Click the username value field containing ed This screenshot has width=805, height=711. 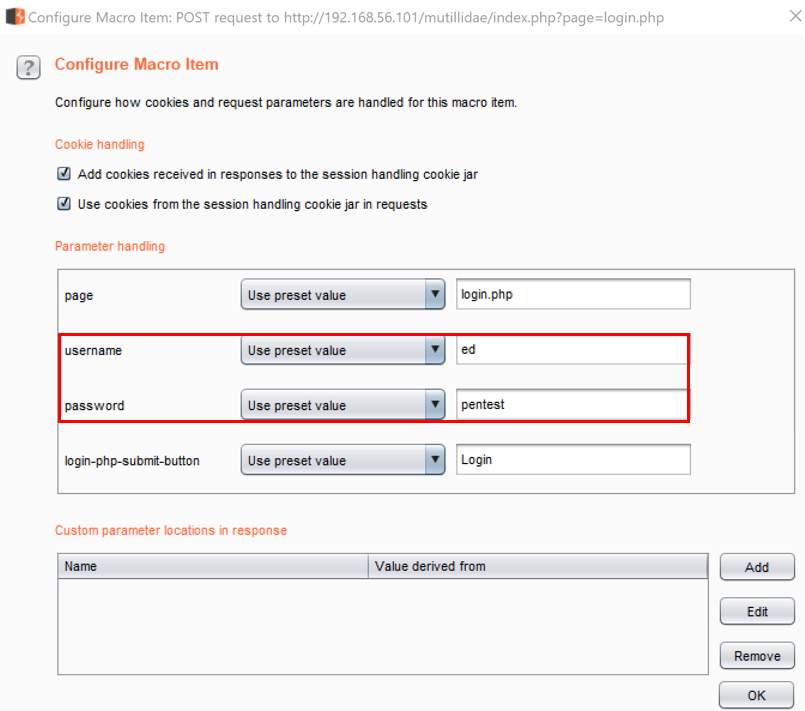(573, 351)
